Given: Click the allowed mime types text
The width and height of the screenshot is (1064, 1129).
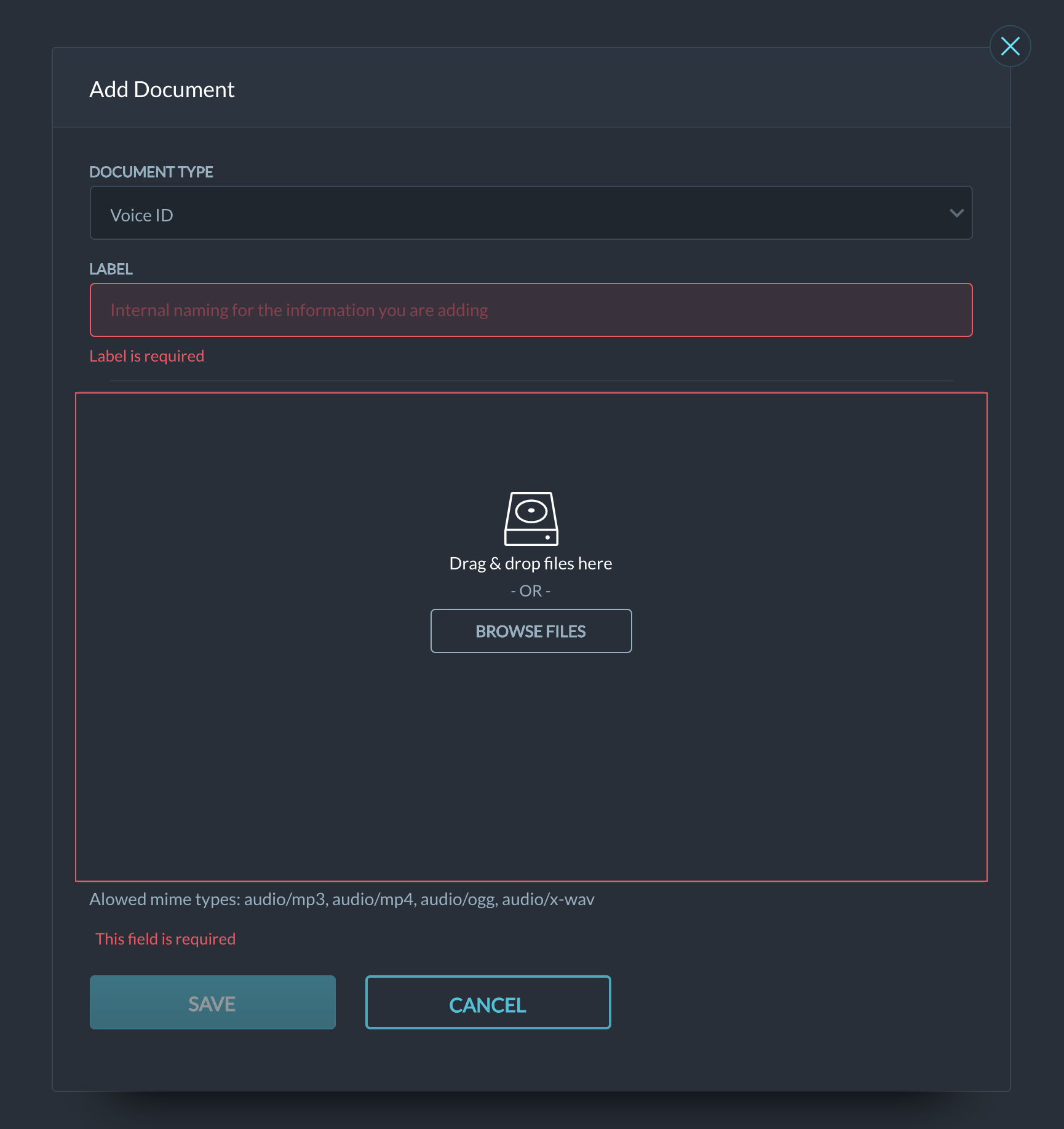Looking at the screenshot, I should point(342,900).
